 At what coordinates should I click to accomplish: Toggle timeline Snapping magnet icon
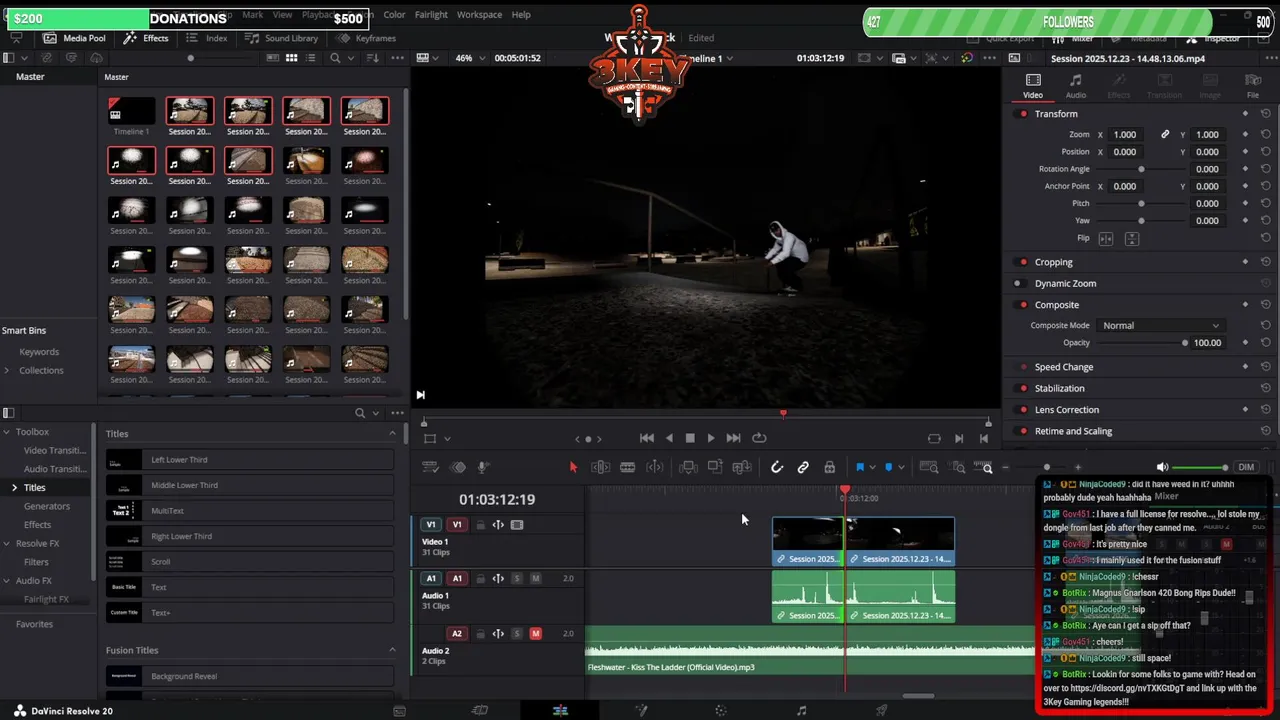click(776, 467)
